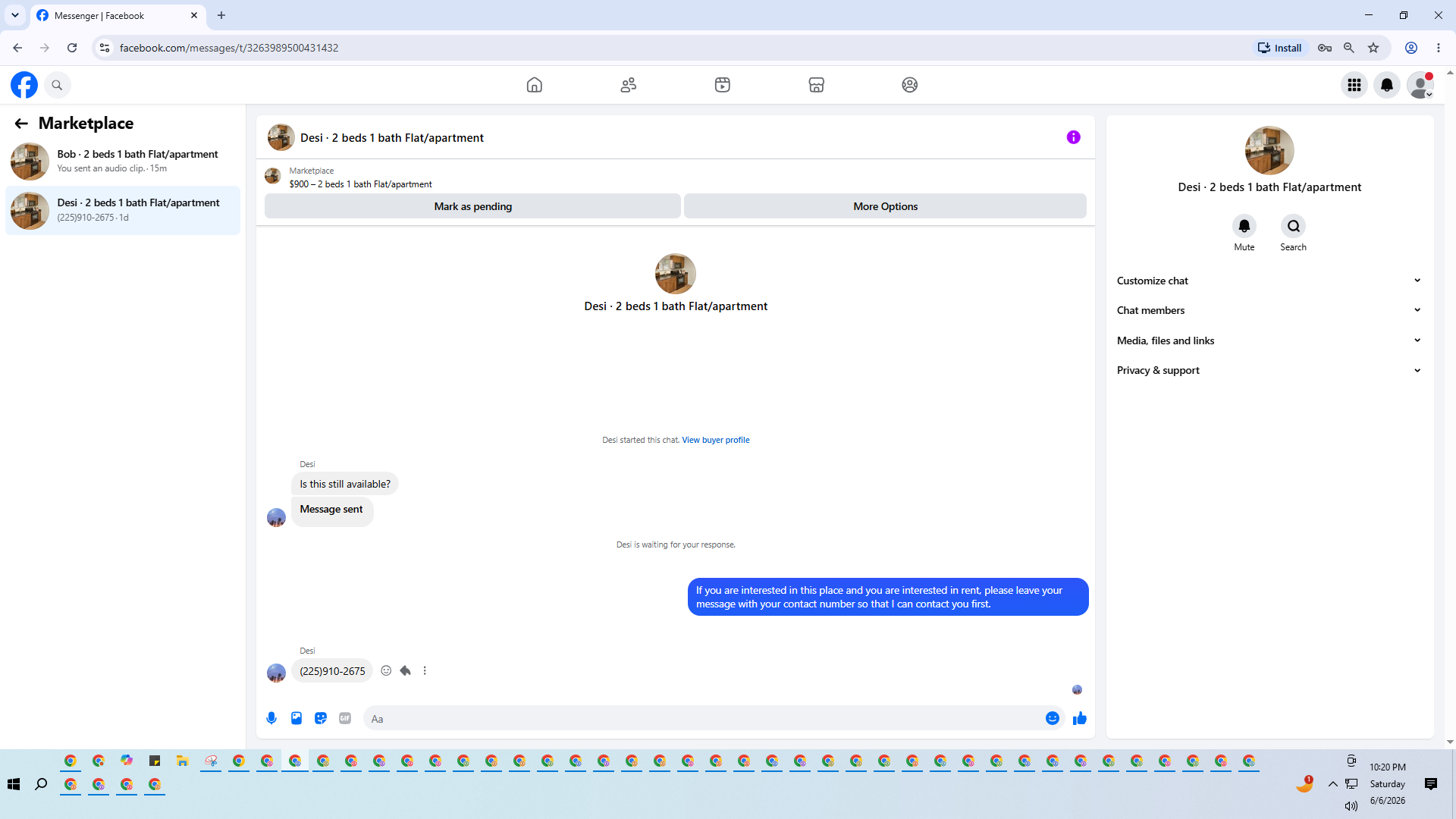Viewport: 1456px width, 819px height.
Task: Expand the Privacy & support section
Action: coord(1269,370)
